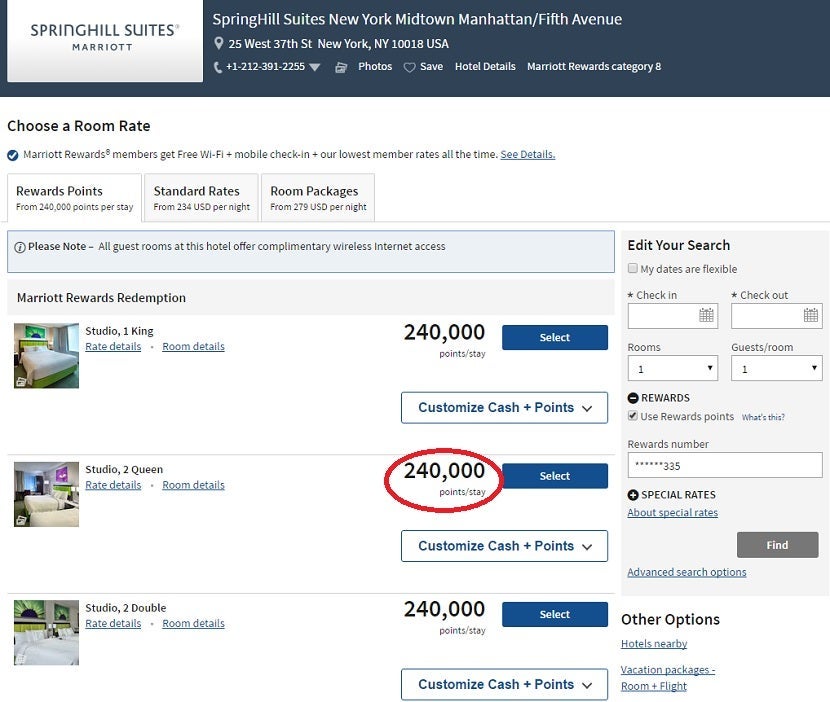Click the What's this? link
The image size is (830, 702).
(763, 417)
